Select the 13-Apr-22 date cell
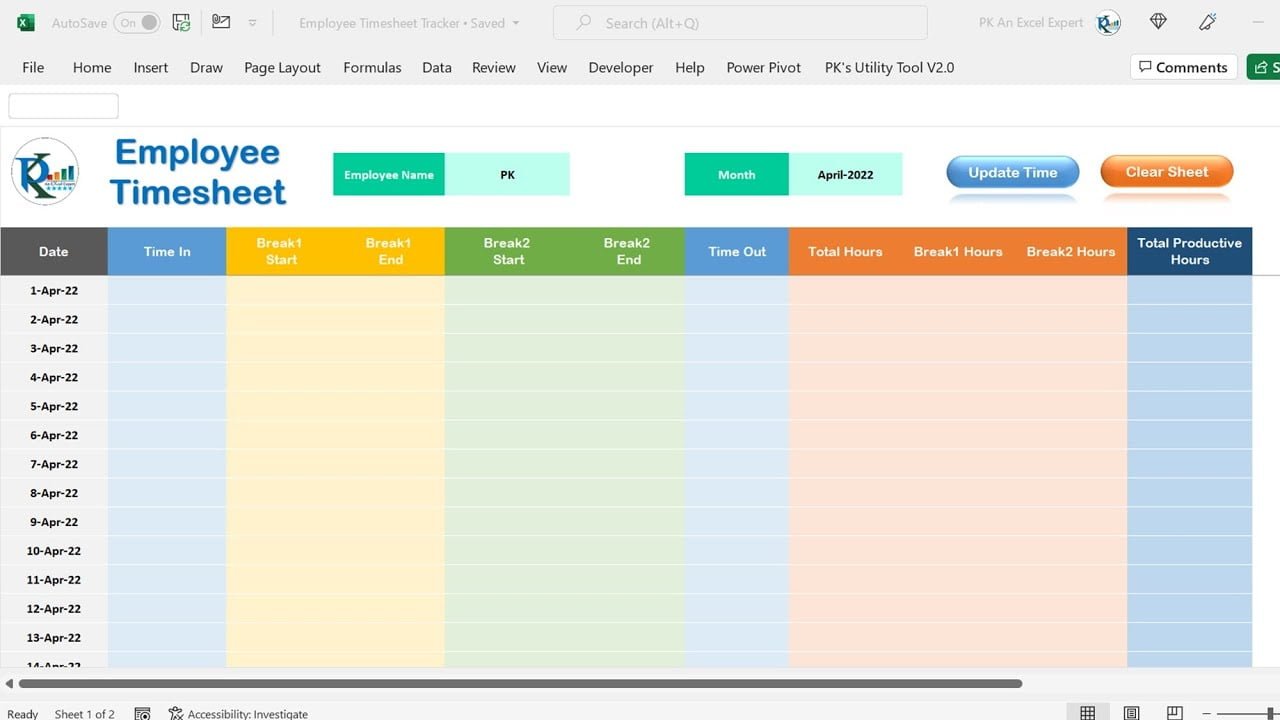 pyautogui.click(x=54, y=638)
